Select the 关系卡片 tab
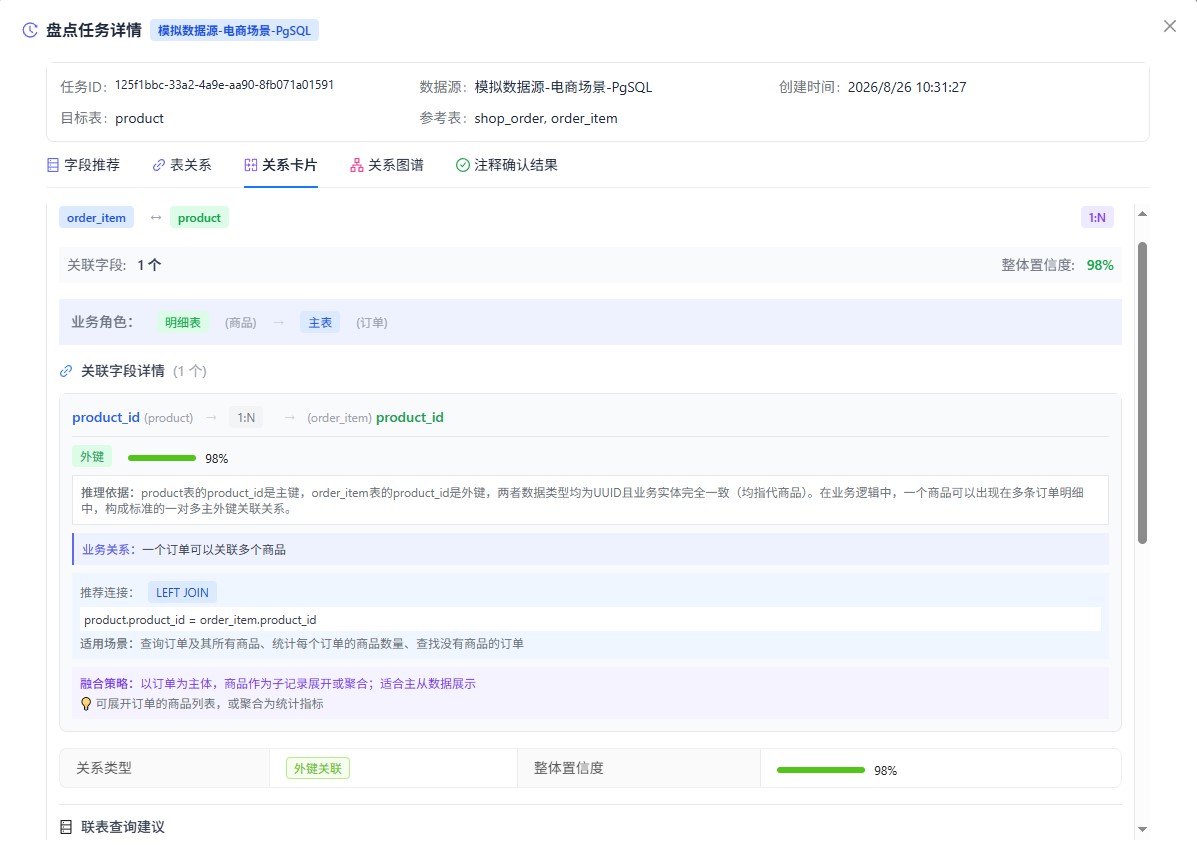Image resolution: width=1197 pixels, height=858 pixels. [x=280, y=165]
